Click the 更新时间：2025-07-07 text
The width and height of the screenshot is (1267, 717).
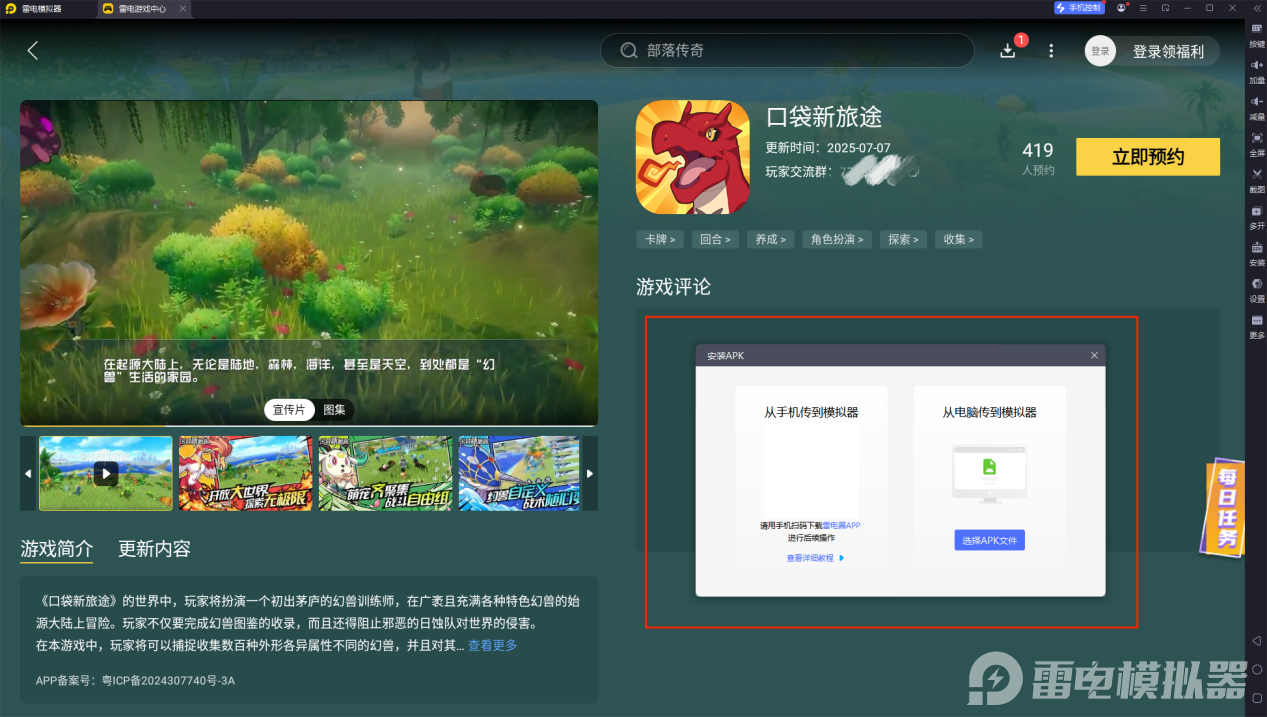pos(828,148)
